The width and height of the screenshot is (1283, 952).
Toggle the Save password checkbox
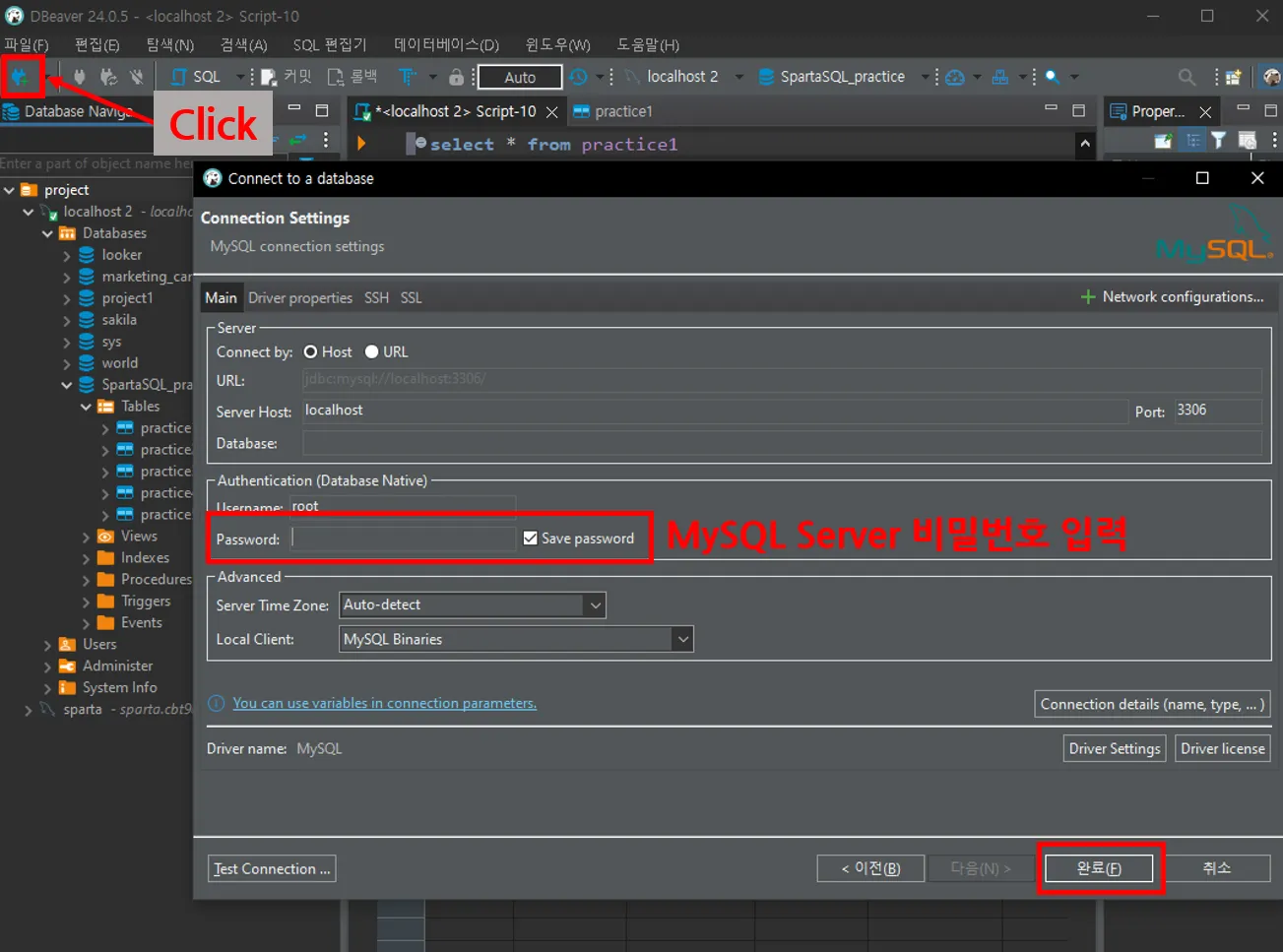tap(531, 539)
